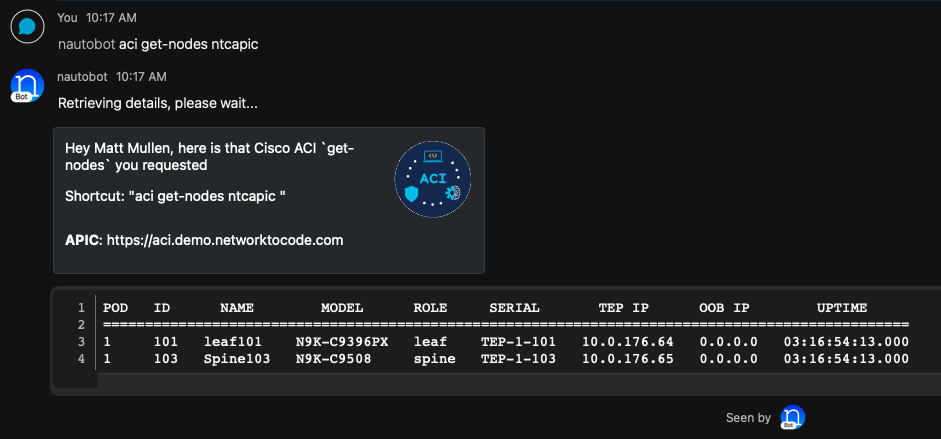The height and width of the screenshot is (439, 941).
Task: Click the Cisco ACI logo image
Action: point(433,180)
